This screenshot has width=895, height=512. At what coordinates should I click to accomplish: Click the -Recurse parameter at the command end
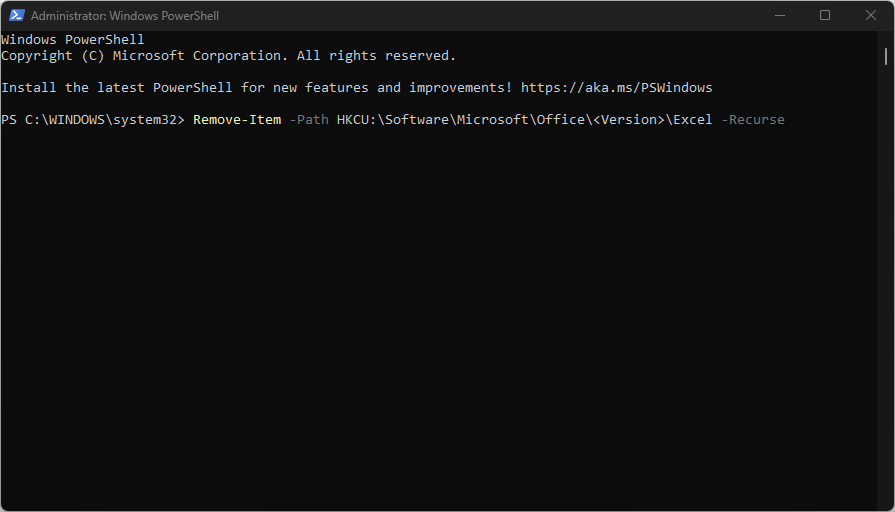click(x=752, y=120)
